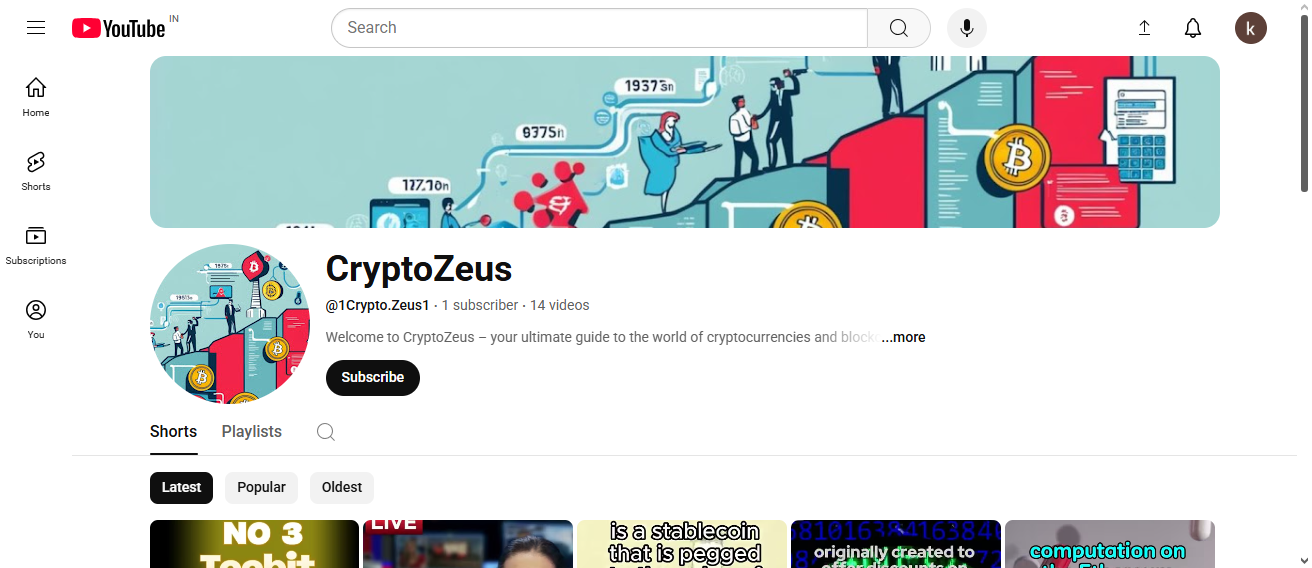Image resolution: width=1312 pixels, height=568 pixels.
Task: Activate voice search microphone
Action: 967,28
